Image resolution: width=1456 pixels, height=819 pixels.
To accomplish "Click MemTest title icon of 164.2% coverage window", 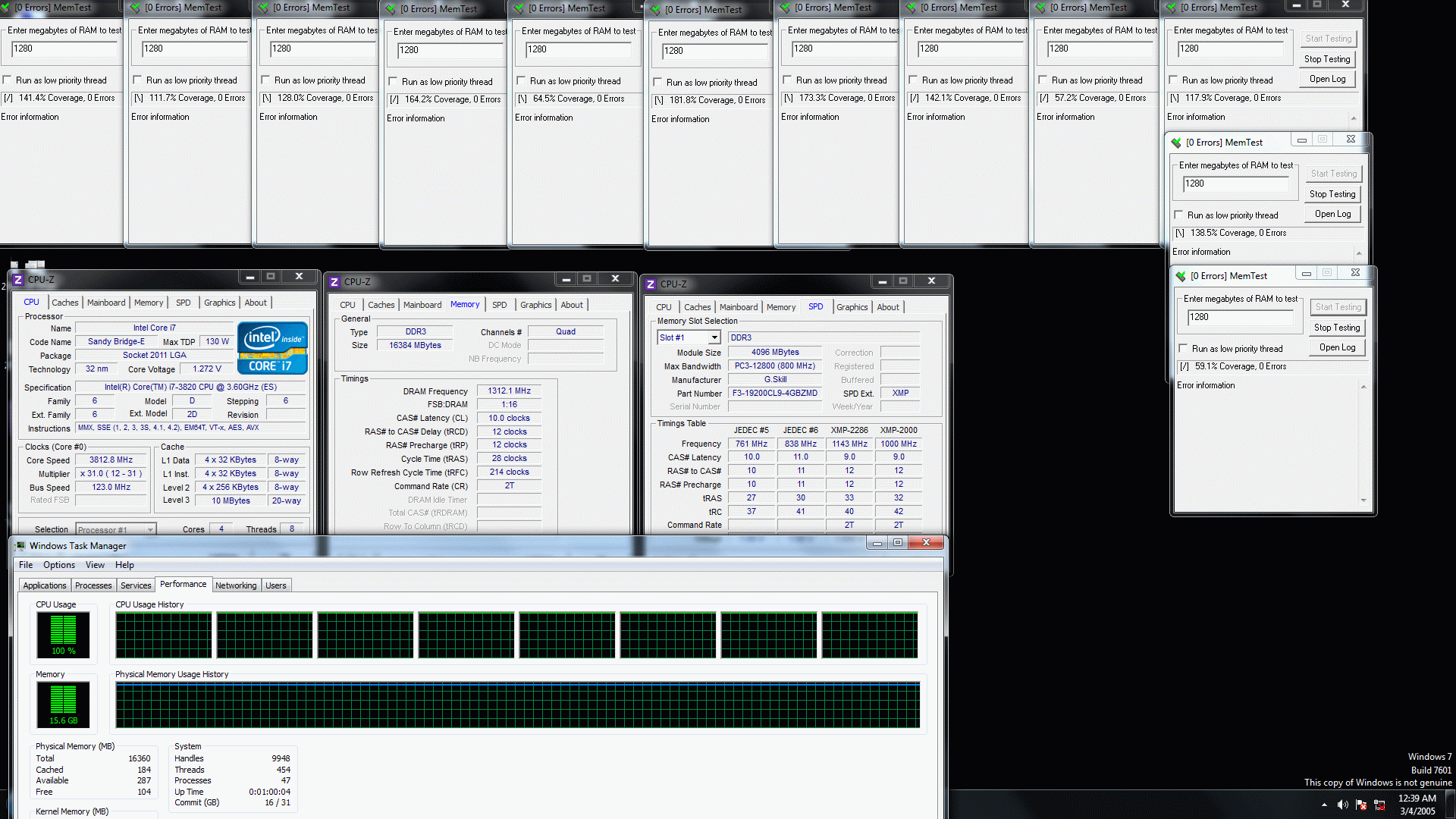I will pyautogui.click(x=391, y=9).
